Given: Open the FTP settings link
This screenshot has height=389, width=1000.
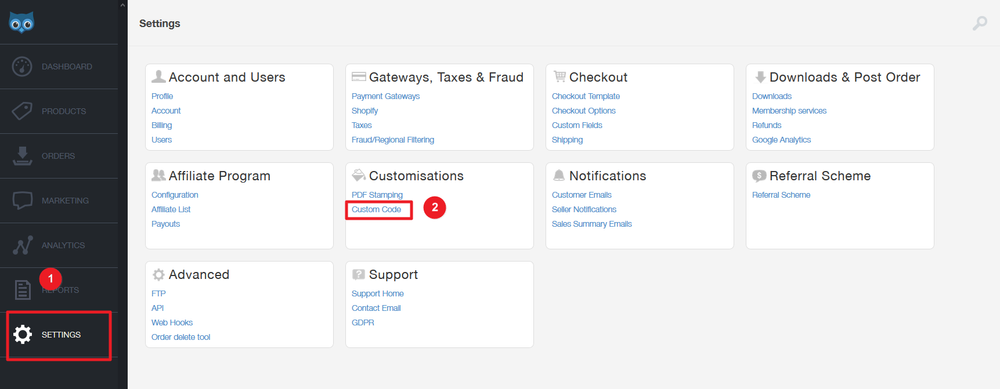Looking at the screenshot, I should pos(158,294).
